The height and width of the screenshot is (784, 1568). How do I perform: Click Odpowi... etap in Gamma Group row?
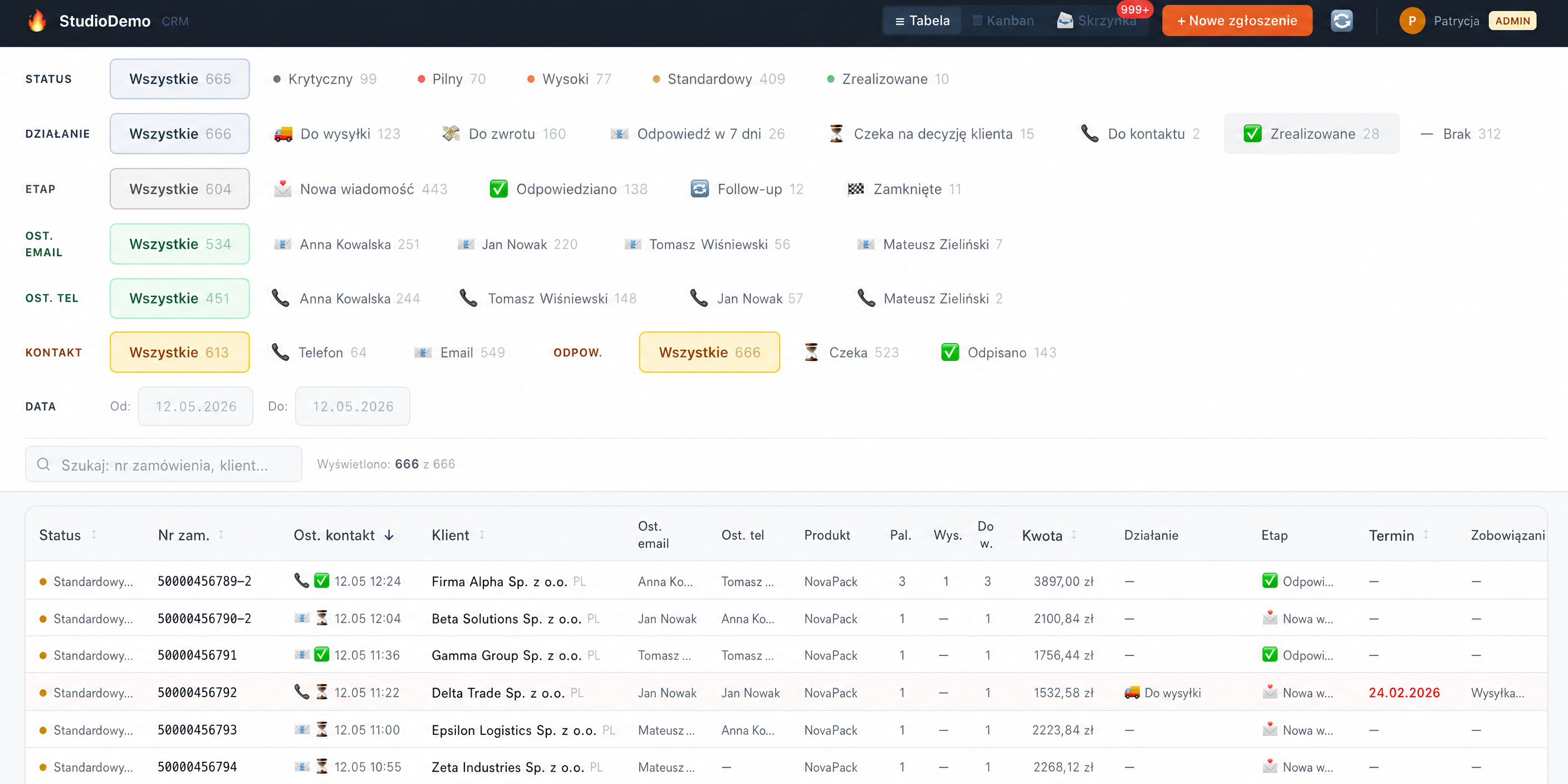[1298, 655]
